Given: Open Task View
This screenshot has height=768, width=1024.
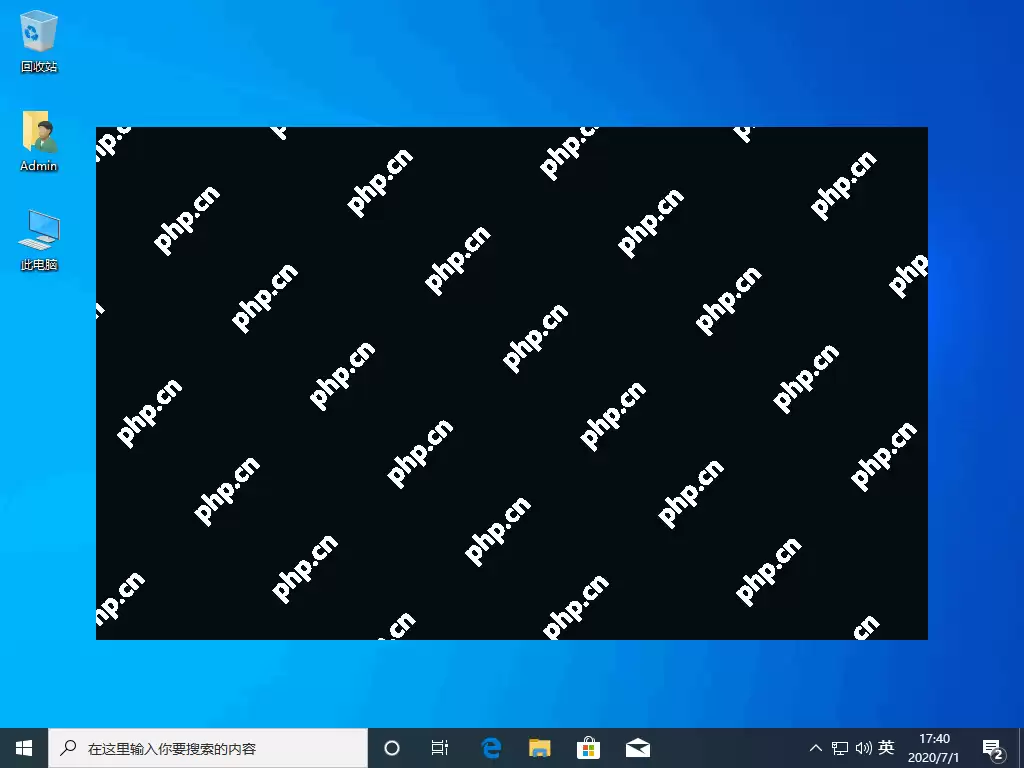Looking at the screenshot, I should pyautogui.click(x=440, y=747).
